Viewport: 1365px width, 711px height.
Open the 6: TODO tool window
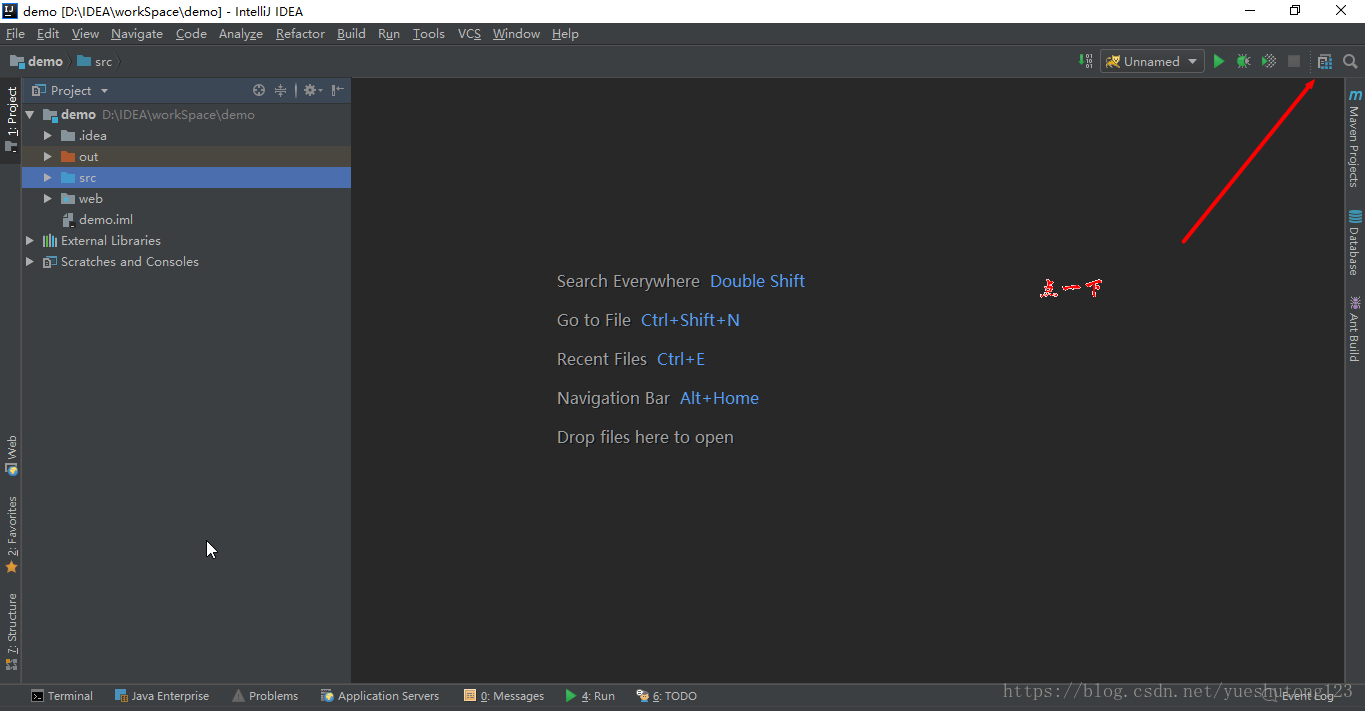click(x=667, y=696)
